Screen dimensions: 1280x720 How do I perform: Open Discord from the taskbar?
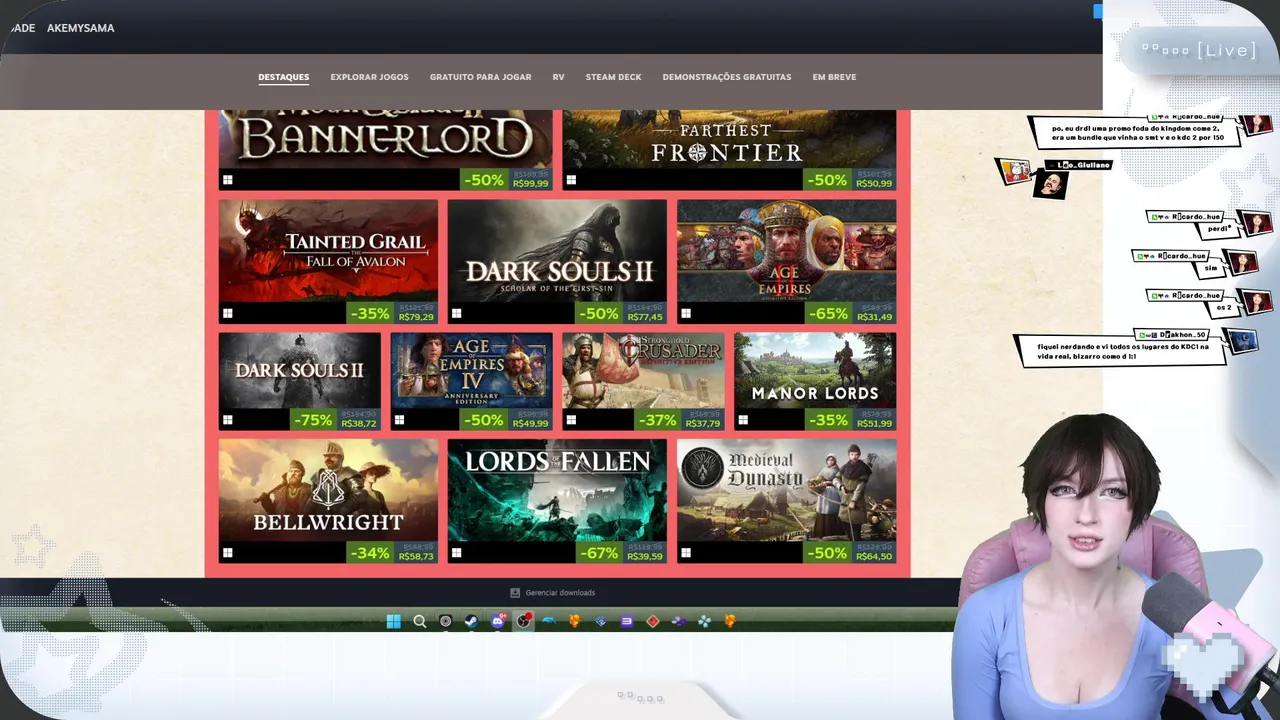point(498,621)
